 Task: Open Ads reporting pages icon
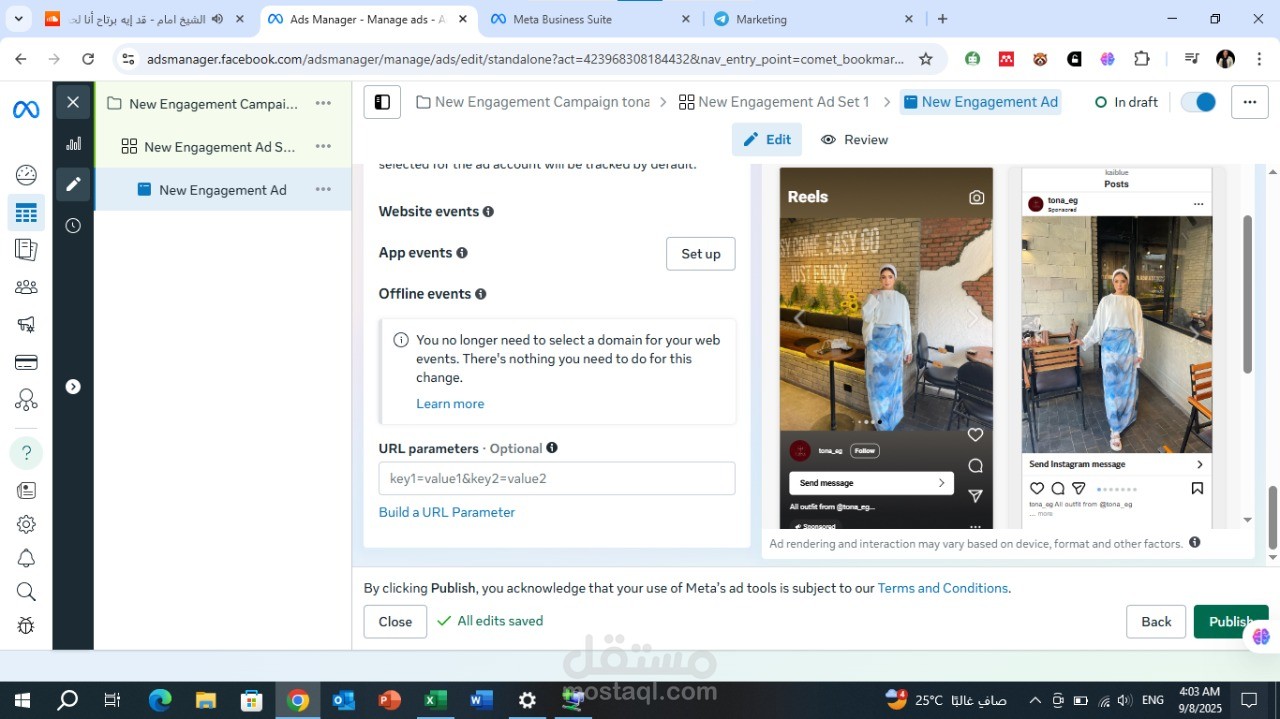26,250
